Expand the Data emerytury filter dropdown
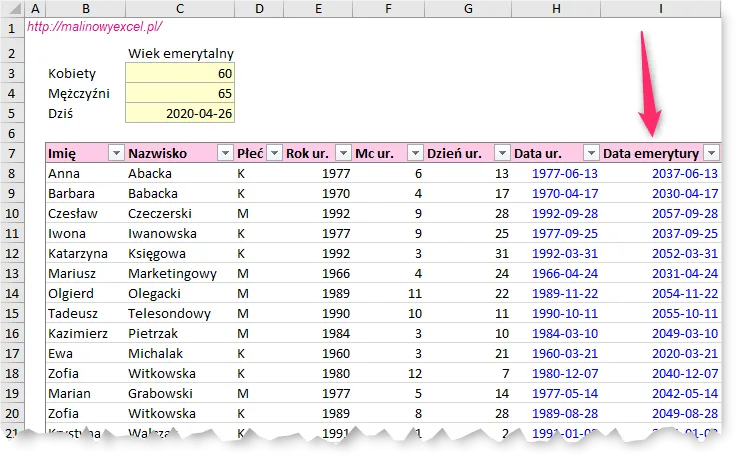The width and height of the screenshot is (737, 460). pos(710,154)
